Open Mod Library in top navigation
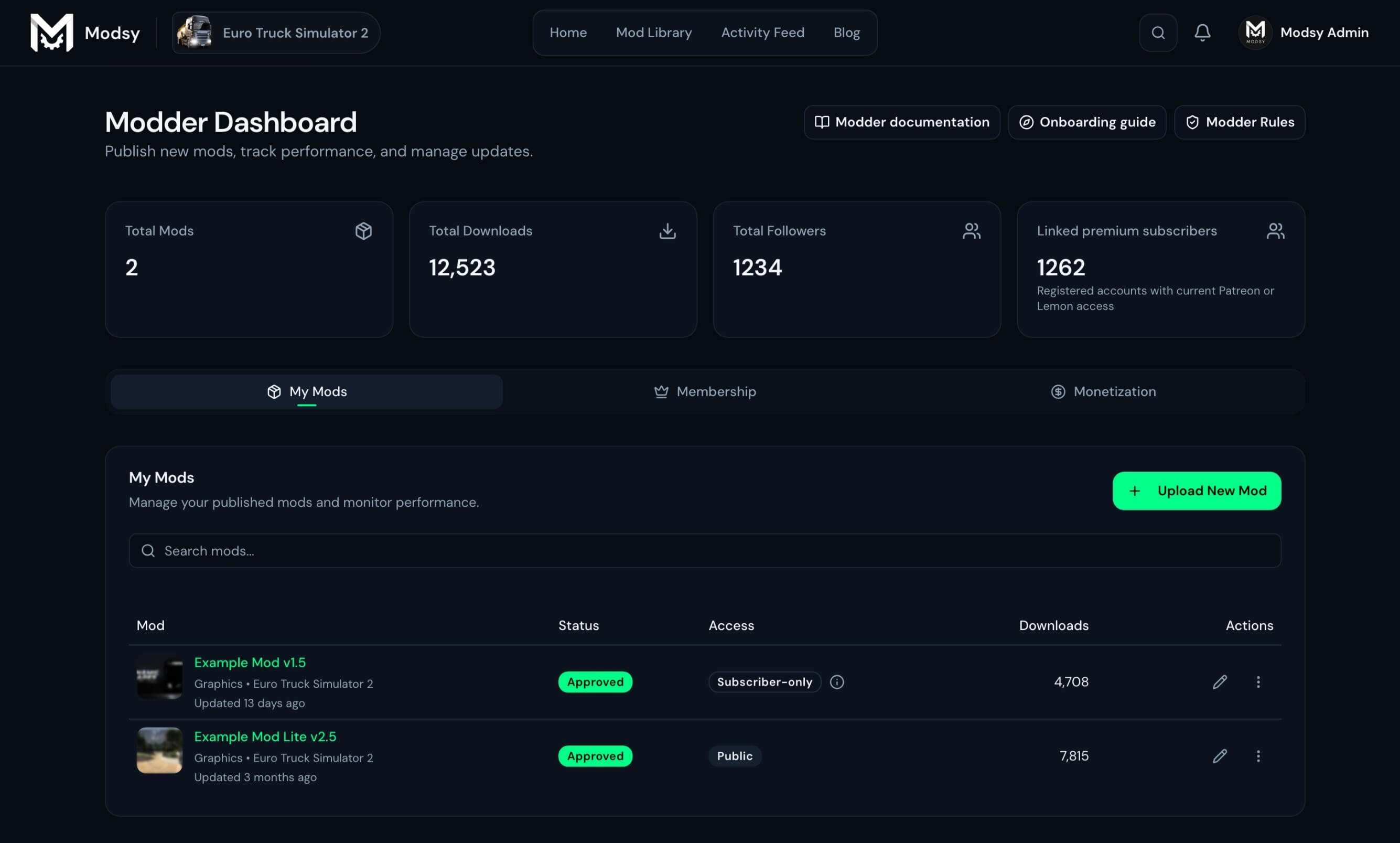Screen dimensions: 1400x843 click(x=653, y=33)
